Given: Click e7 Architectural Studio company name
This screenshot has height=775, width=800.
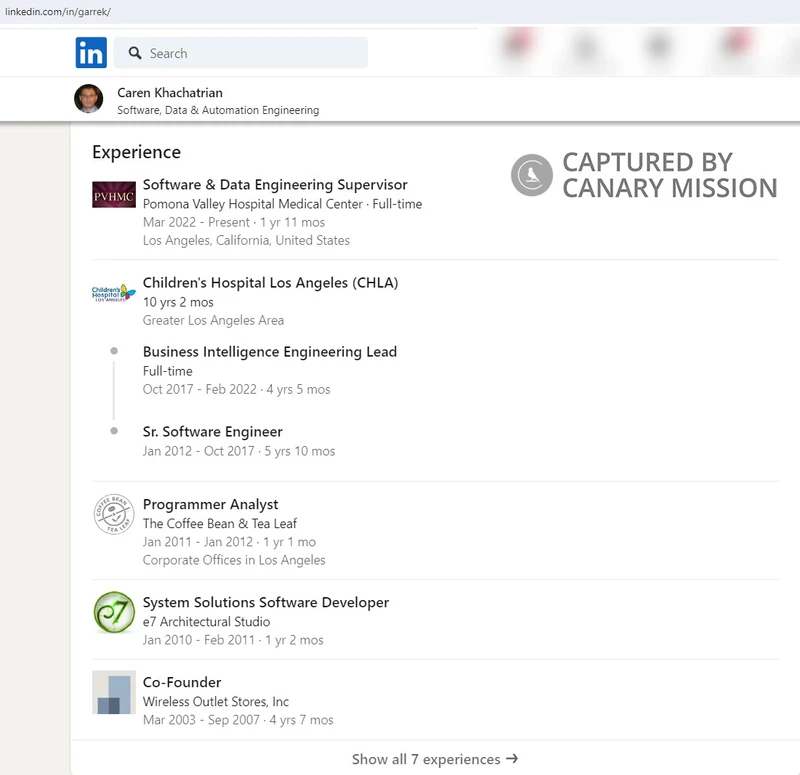Looking at the screenshot, I should pyautogui.click(x=206, y=622).
